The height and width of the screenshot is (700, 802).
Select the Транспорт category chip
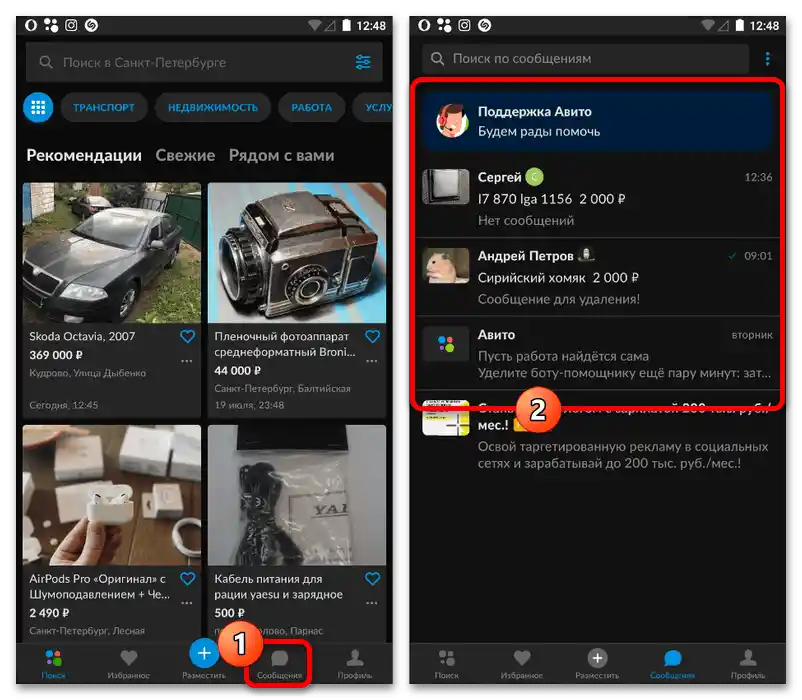(104, 107)
